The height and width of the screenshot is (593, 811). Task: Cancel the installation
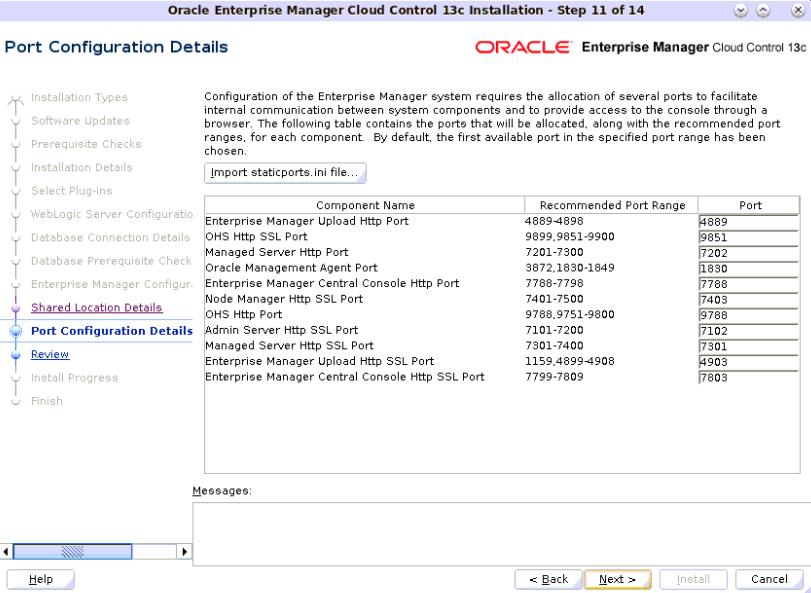coord(768,579)
